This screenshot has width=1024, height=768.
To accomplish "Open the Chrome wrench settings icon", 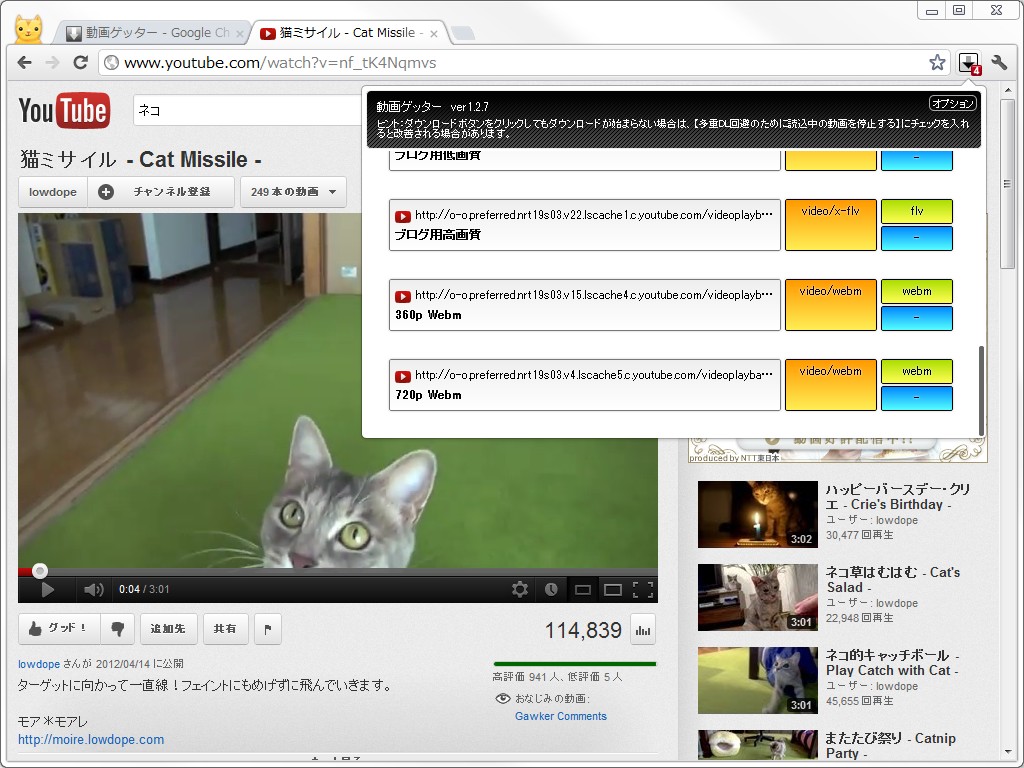I will click(999, 61).
